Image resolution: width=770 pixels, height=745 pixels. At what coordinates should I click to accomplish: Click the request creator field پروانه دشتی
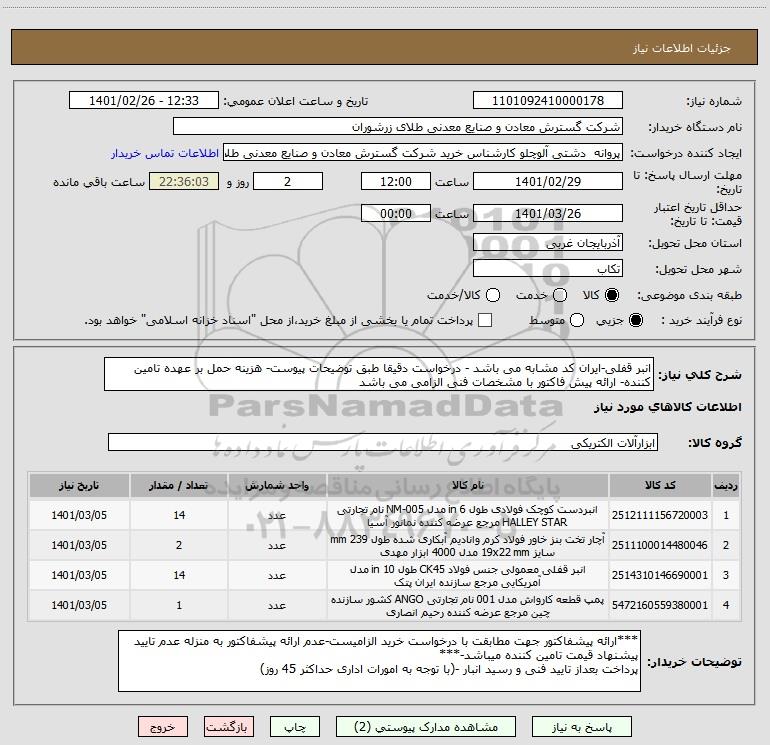pyautogui.click(x=423, y=153)
